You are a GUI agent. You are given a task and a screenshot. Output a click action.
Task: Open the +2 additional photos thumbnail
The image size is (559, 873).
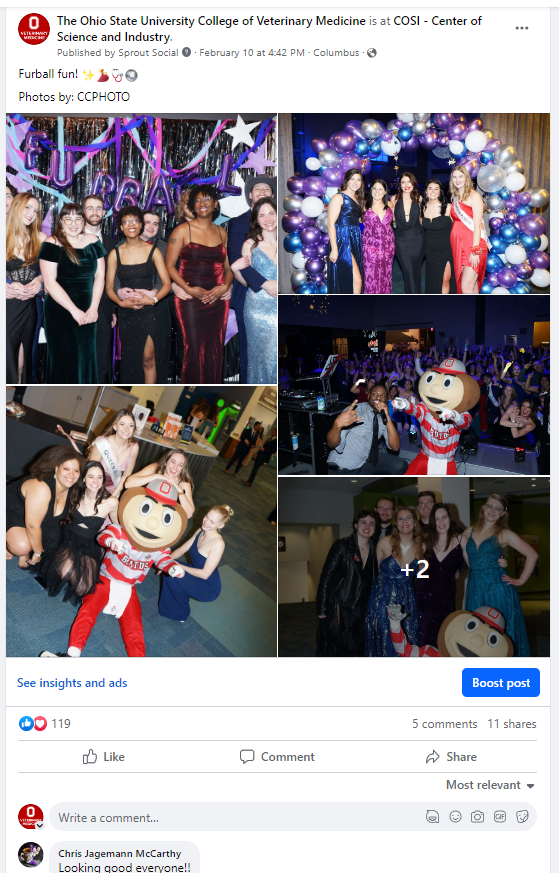click(414, 567)
